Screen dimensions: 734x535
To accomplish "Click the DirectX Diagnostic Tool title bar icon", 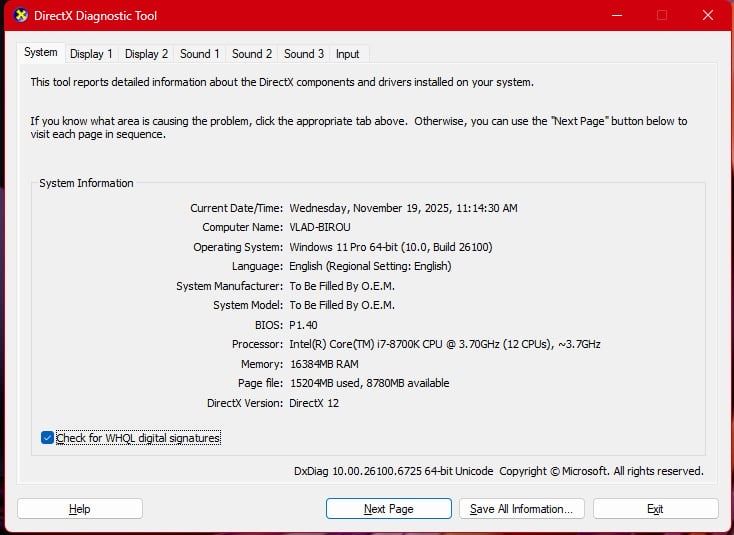I will (21, 15).
